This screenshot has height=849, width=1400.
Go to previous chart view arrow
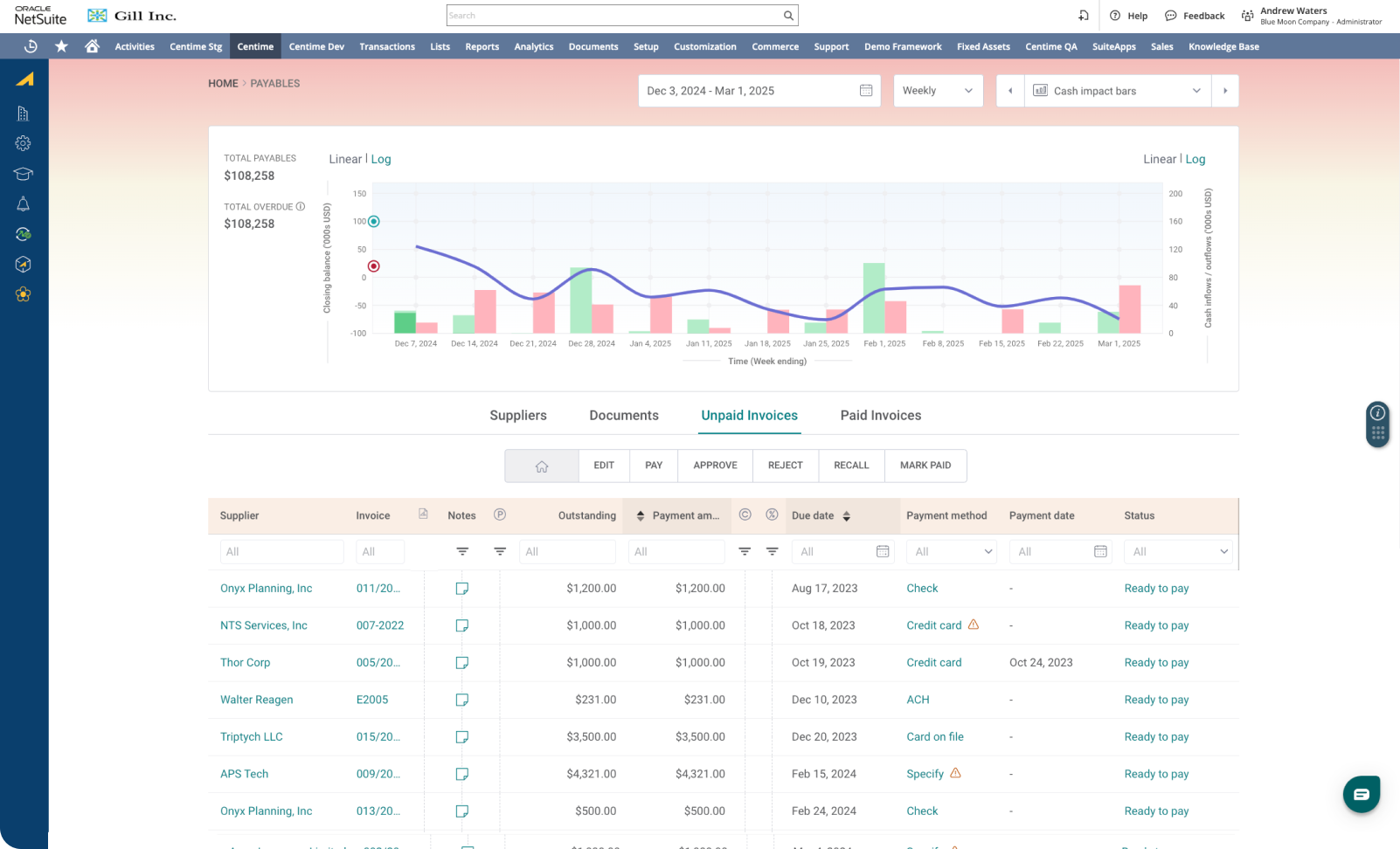coord(1010,91)
